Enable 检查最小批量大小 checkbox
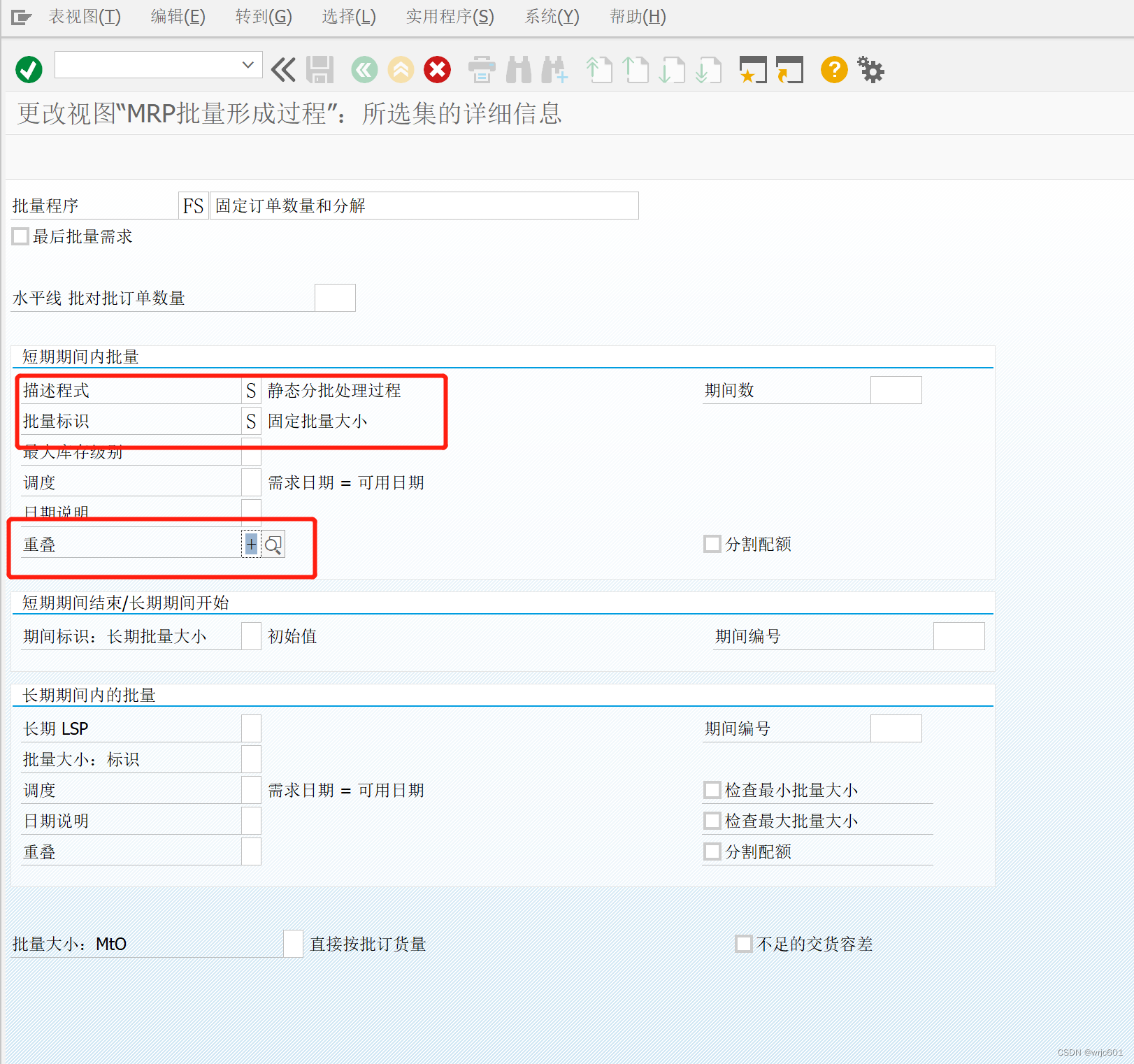The width and height of the screenshot is (1134, 1064). click(712, 790)
